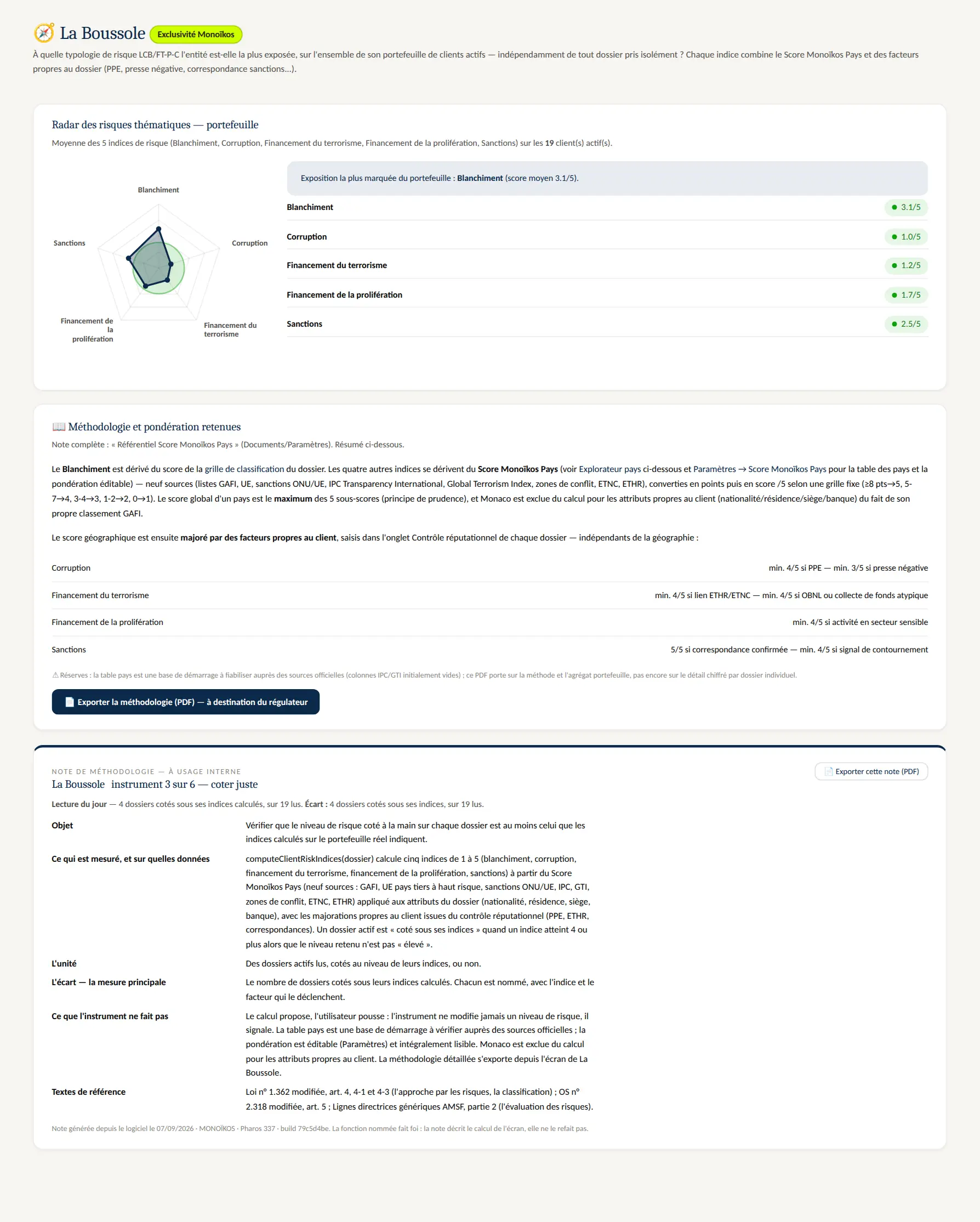Click 'L'écart — la mesure principale' label
The width and height of the screenshot is (980, 1222).
point(109,982)
